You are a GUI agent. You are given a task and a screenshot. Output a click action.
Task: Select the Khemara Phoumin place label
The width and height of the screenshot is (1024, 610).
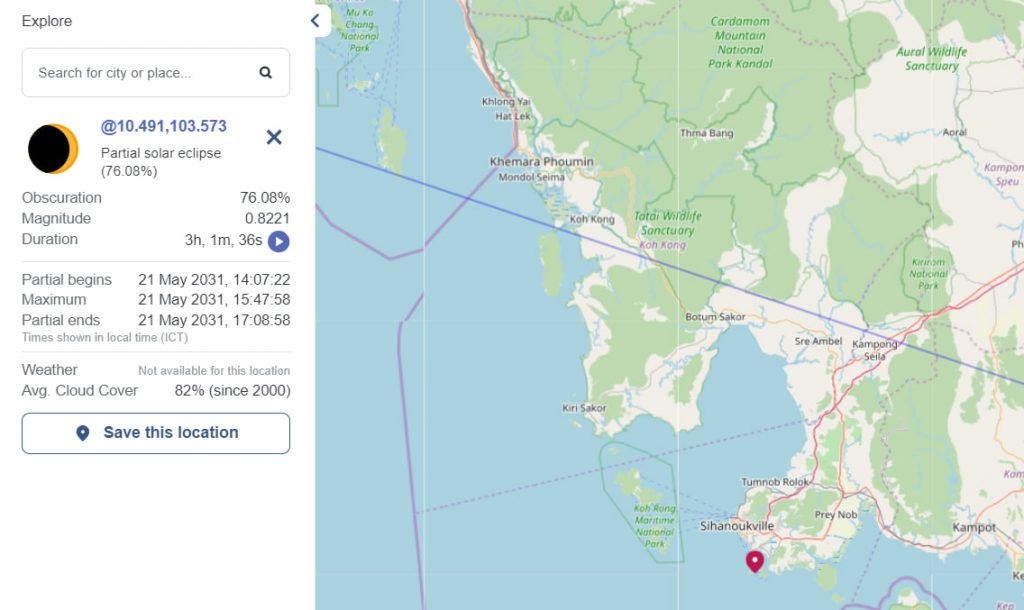tap(541, 162)
